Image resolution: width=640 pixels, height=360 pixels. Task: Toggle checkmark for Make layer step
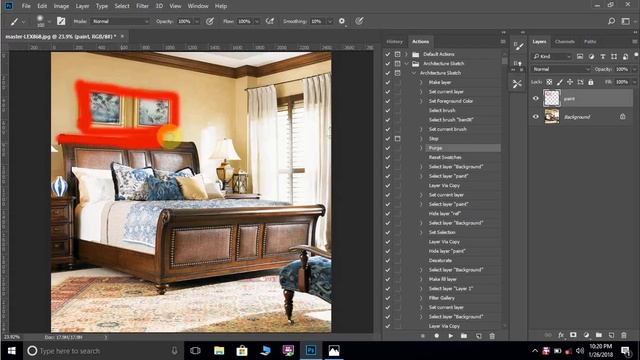pyautogui.click(x=387, y=82)
